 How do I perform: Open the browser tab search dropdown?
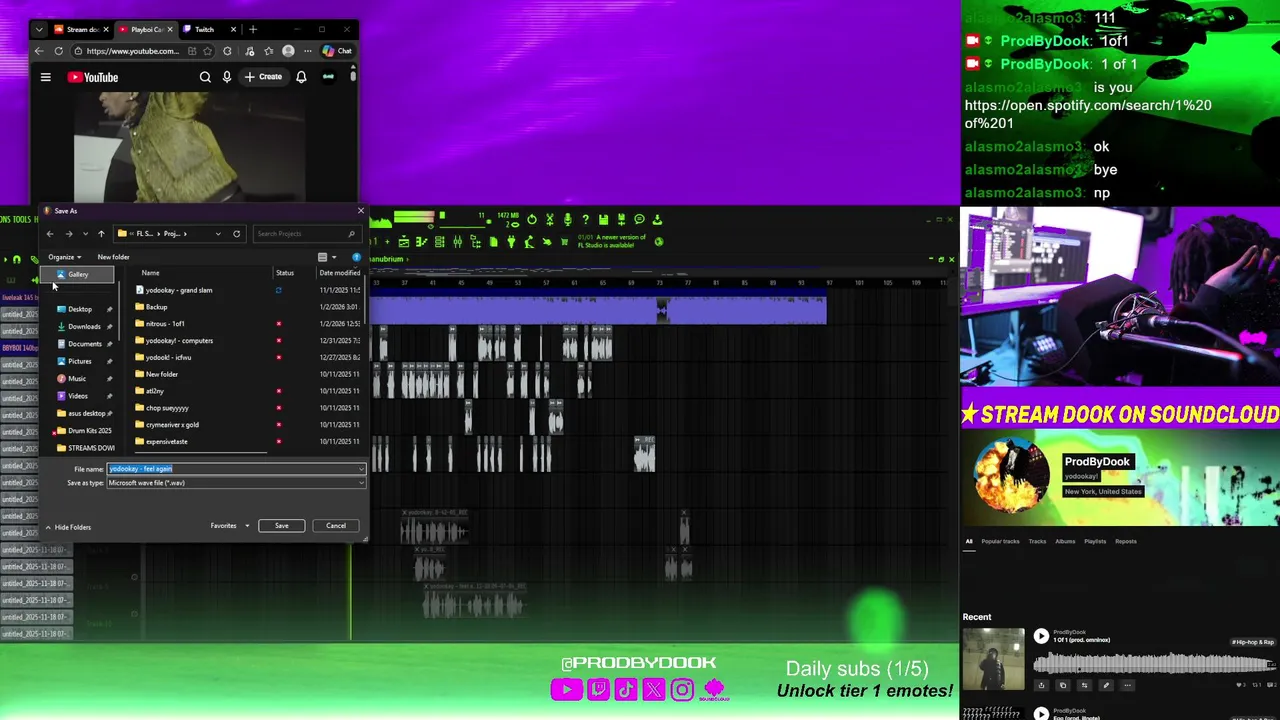click(x=39, y=29)
